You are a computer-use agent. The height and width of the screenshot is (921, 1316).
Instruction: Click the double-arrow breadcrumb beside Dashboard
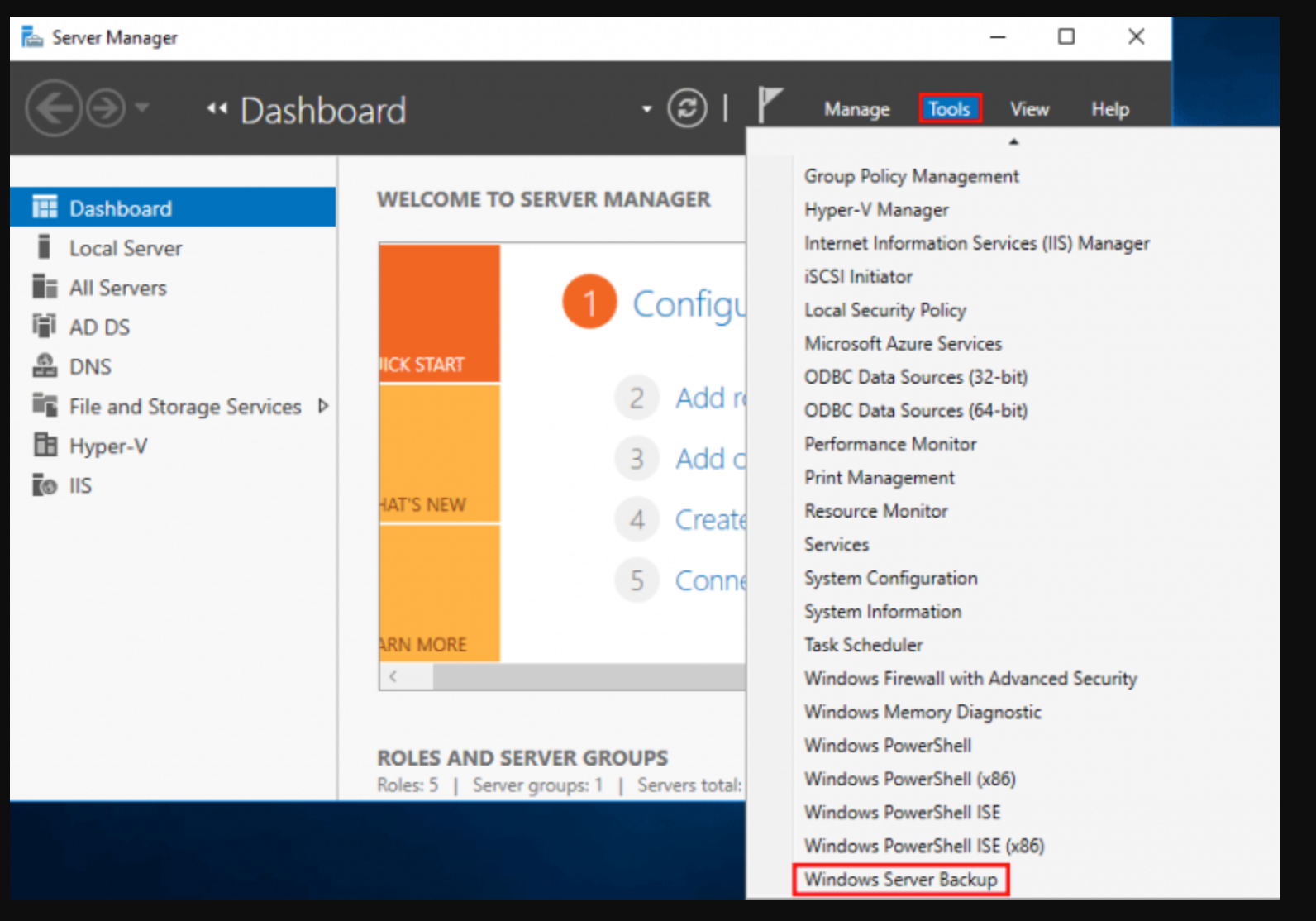[x=217, y=108]
